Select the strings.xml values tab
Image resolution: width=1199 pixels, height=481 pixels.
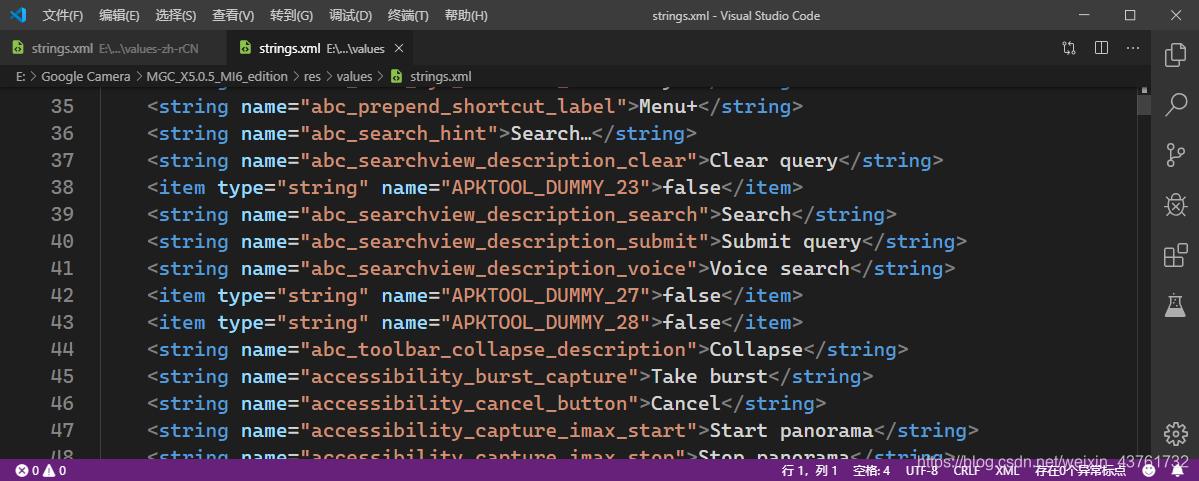(x=320, y=48)
